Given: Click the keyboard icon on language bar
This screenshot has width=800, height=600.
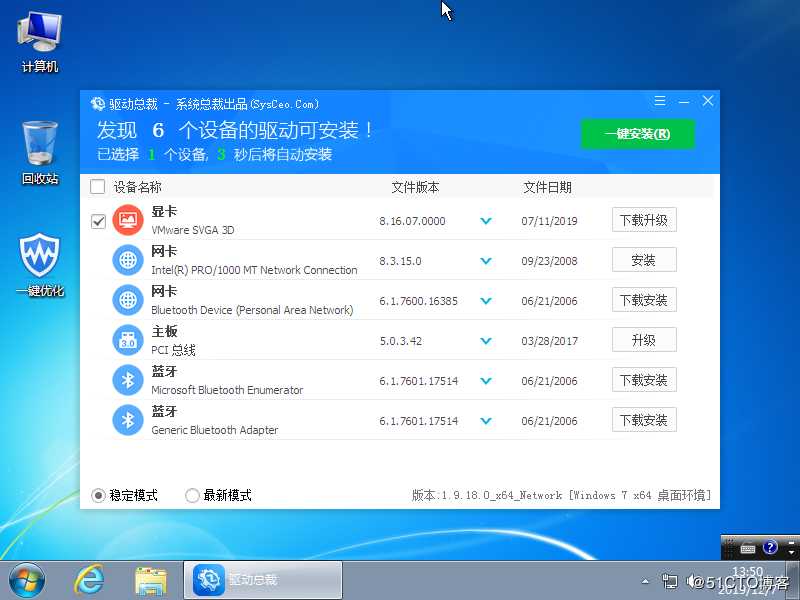Looking at the screenshot, I should coord(747,549).
